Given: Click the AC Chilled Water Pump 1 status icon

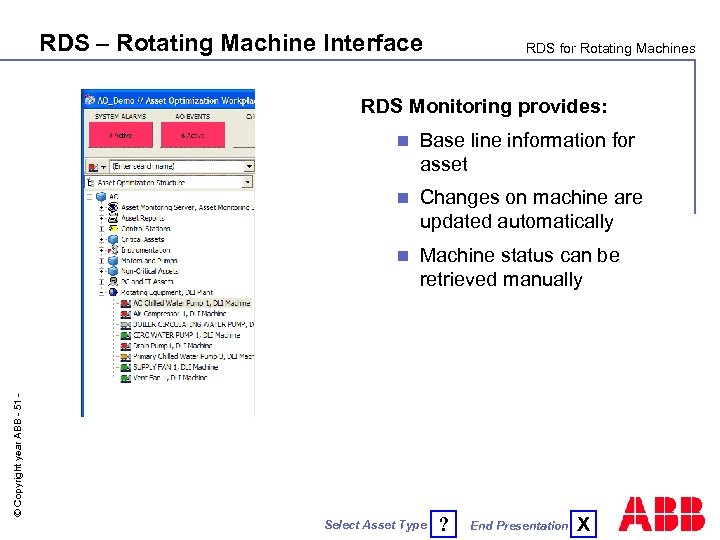Looking at the screenshot, I should (125, 304).
